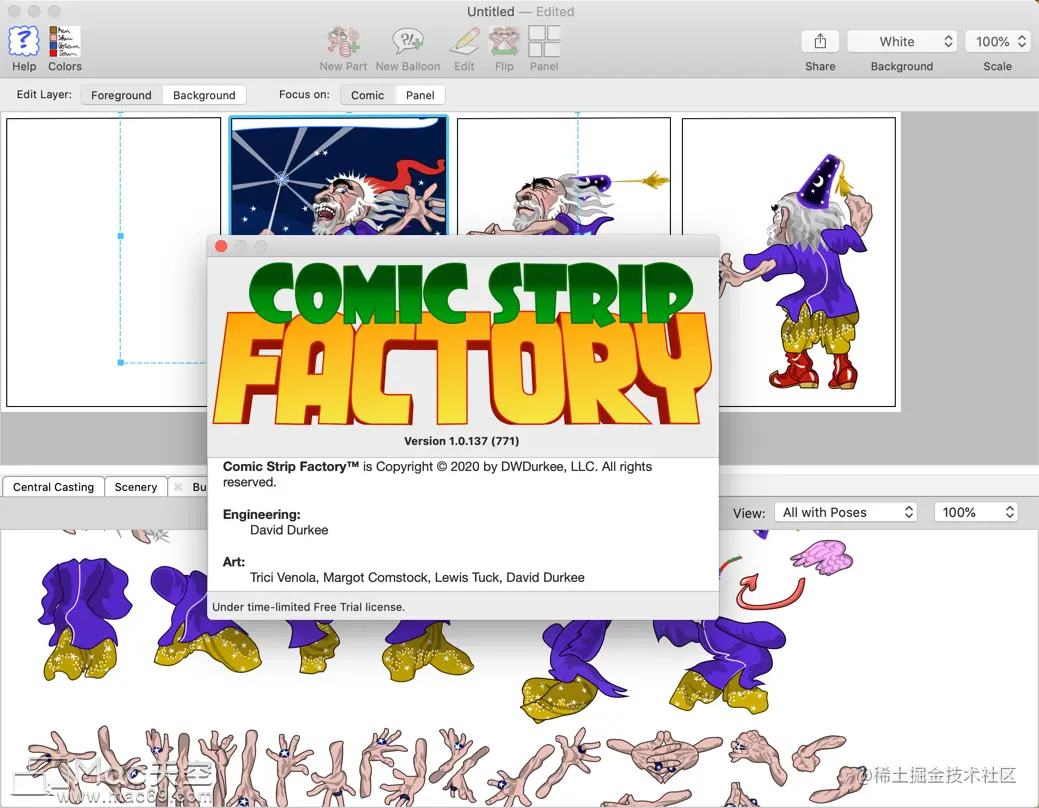
Task: Pick the red devil tail part
Action: (x=771, y=591)
